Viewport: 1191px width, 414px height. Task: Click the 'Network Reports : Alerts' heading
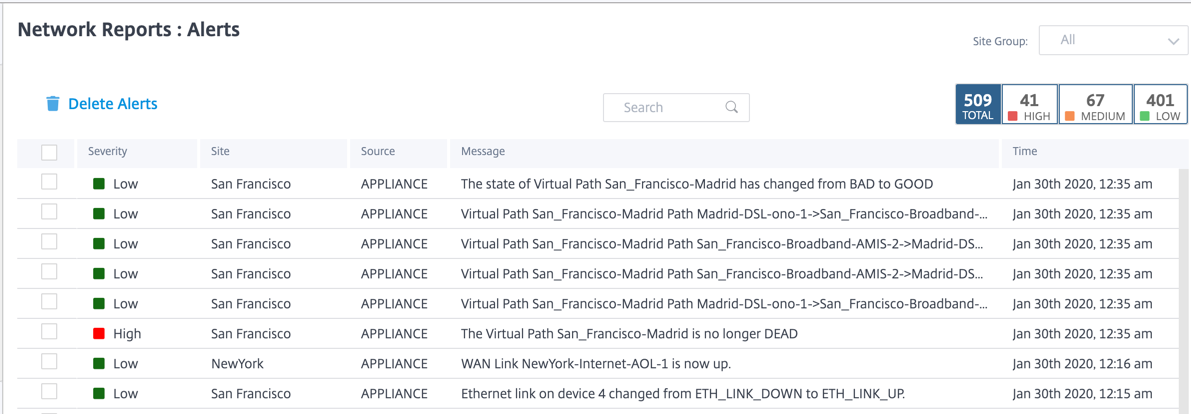pyautogui.click(x=128, y=30)
